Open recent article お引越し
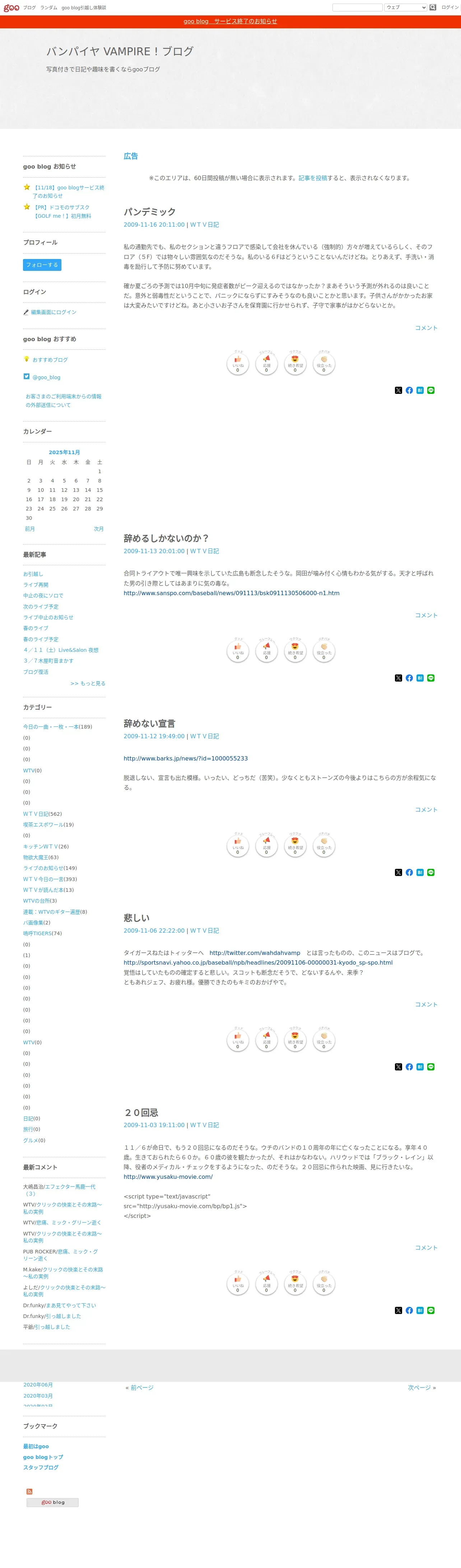Viewport: 461px width, 1568px height. pos(33,574)
